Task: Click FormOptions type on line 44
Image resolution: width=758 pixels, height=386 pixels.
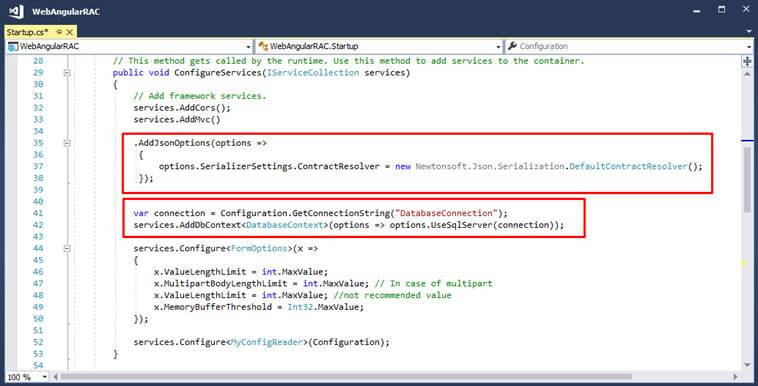Action: pos(259,249)
